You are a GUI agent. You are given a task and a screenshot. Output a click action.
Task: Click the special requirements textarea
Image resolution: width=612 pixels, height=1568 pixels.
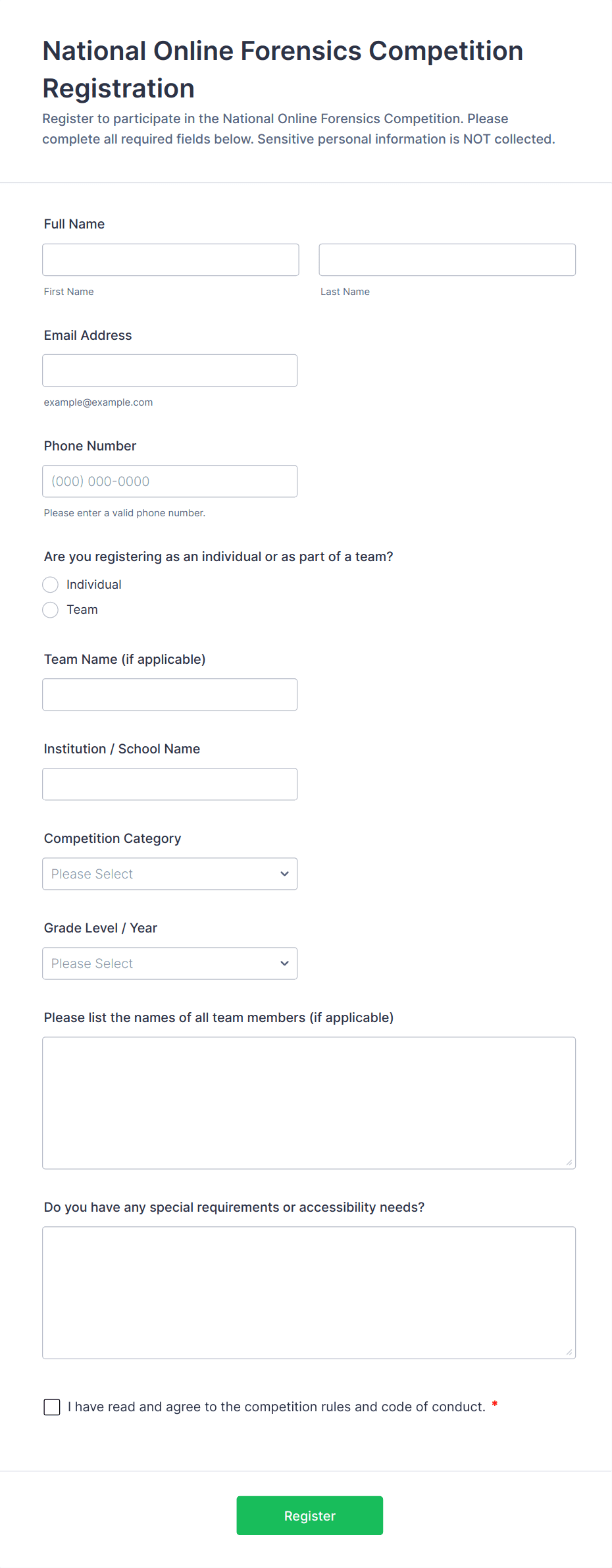point(309,1292)
